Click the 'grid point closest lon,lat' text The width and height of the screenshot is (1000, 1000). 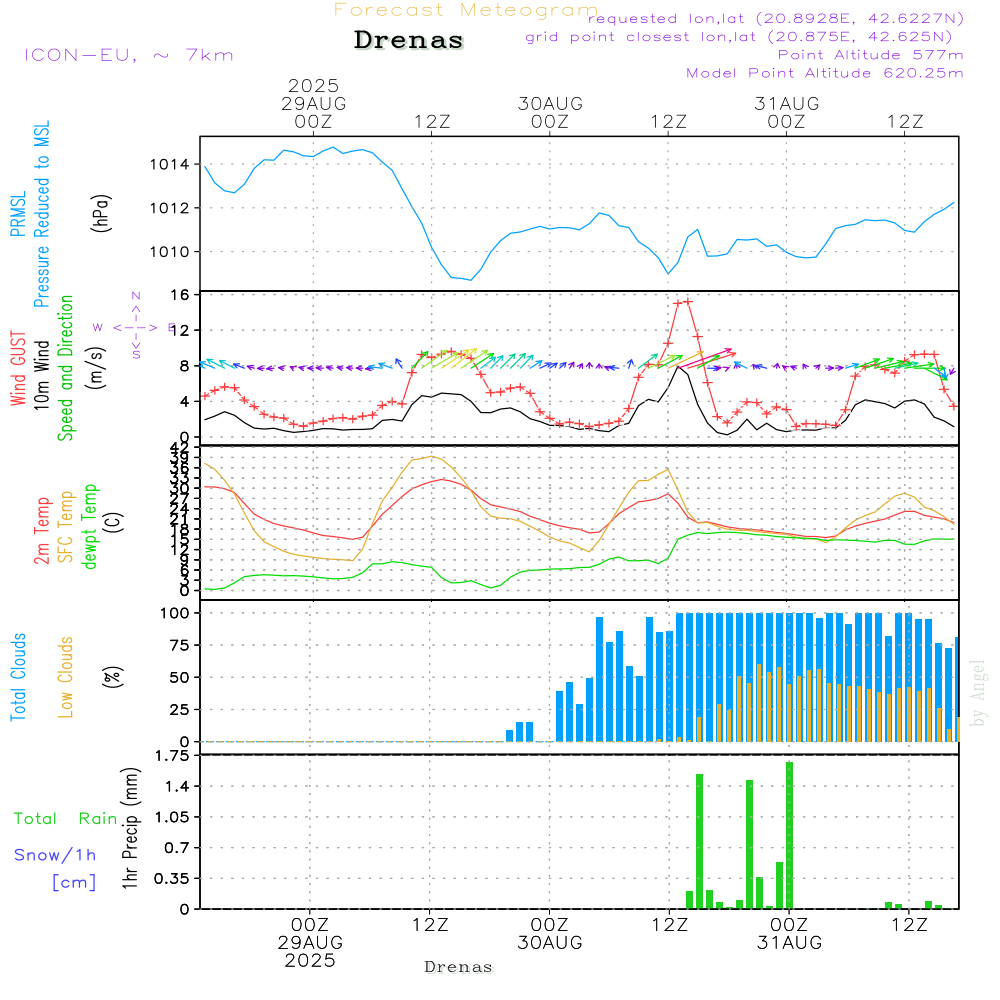point(739,37)
